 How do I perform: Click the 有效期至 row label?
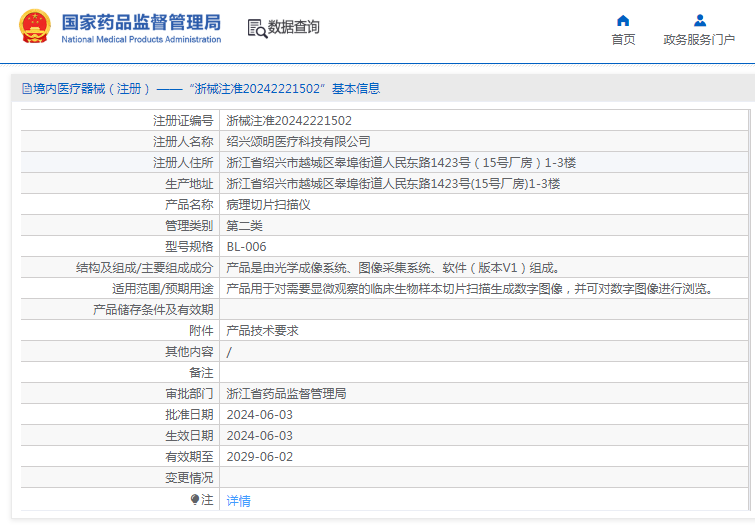pos(189,457)
